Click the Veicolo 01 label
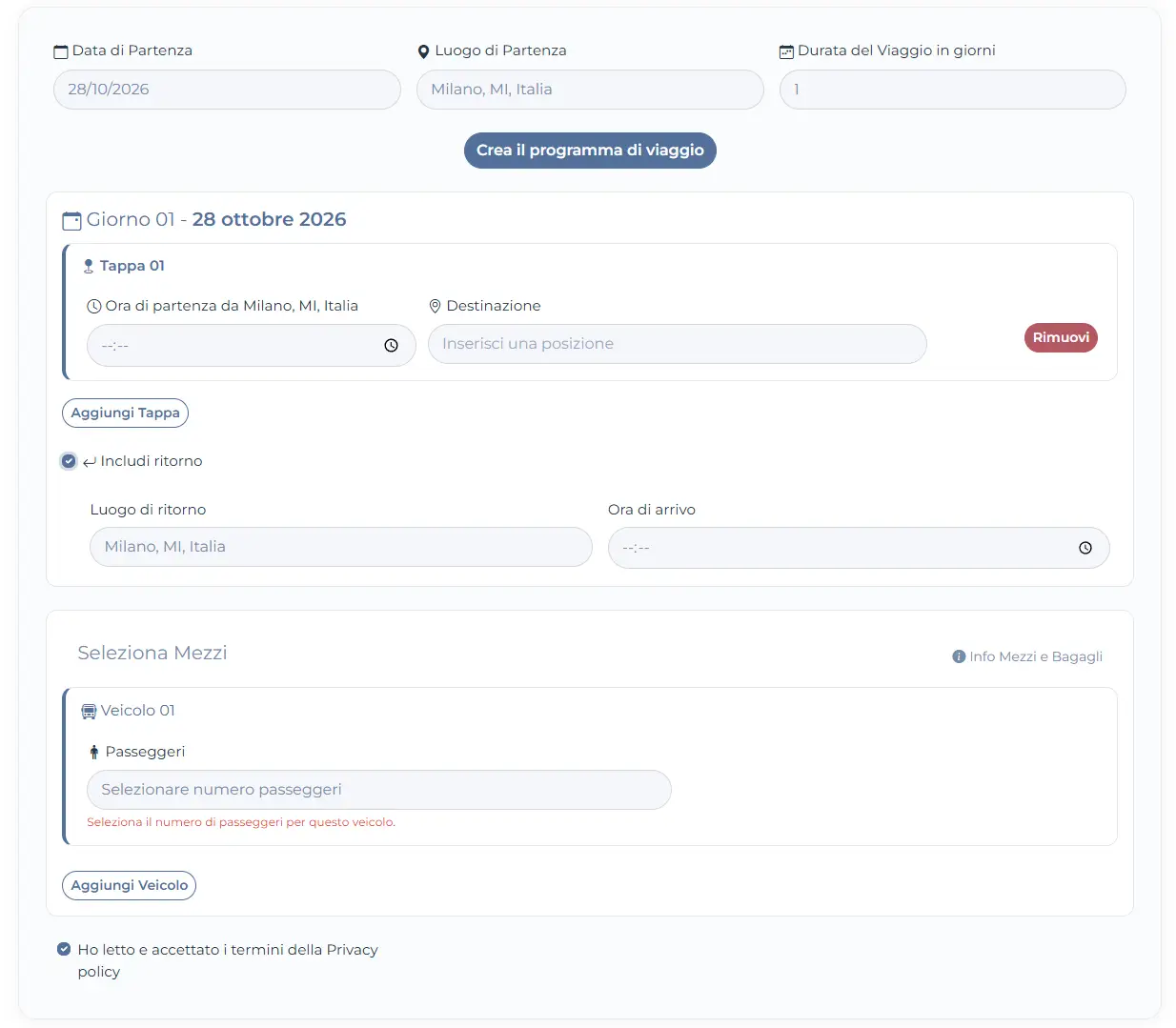This screenshot has width=1176, height=1028. pos(138,711)
